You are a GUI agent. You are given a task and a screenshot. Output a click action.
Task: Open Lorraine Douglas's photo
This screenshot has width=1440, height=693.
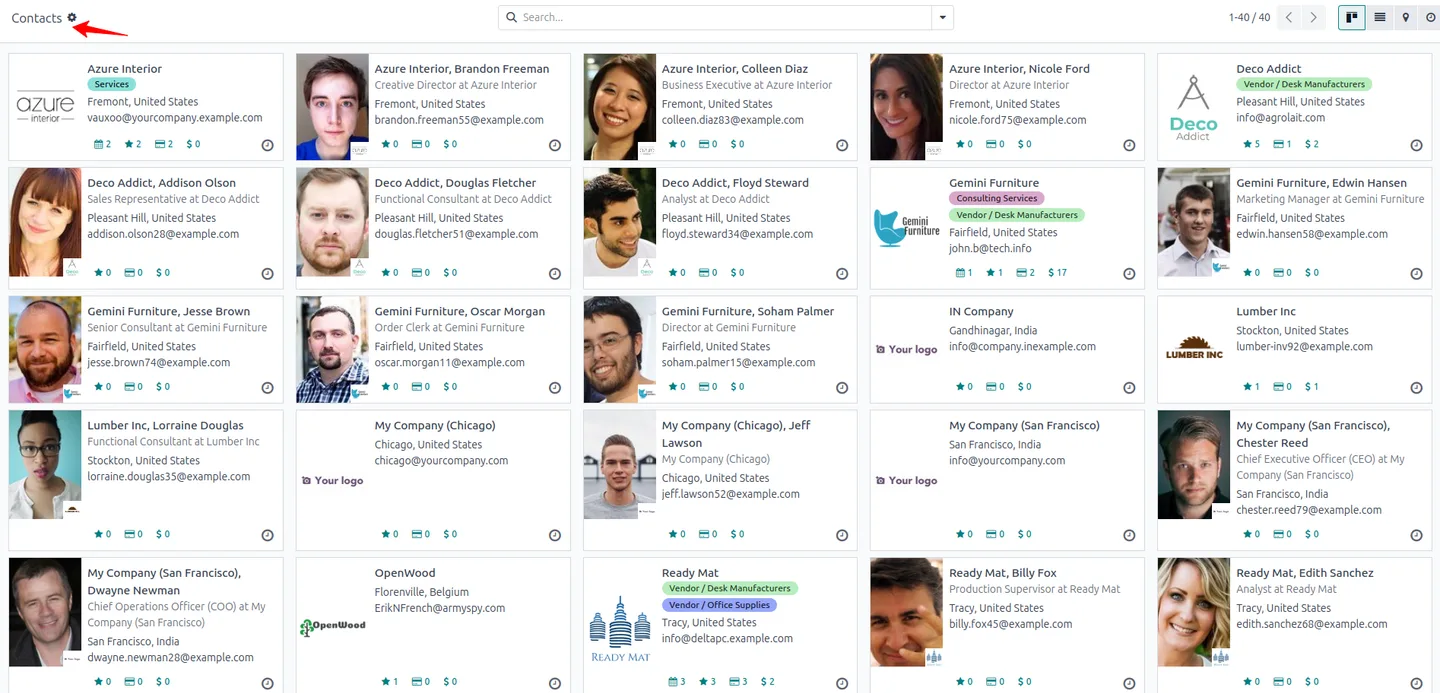pos(45,464)
